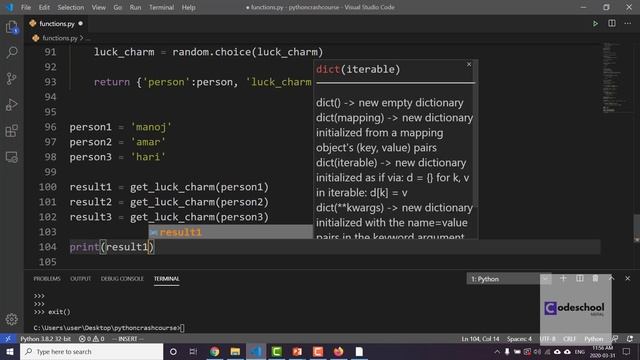The image size is (640, 360).
Task: Open the Edit menu
Action: click(x=44, y=7)
